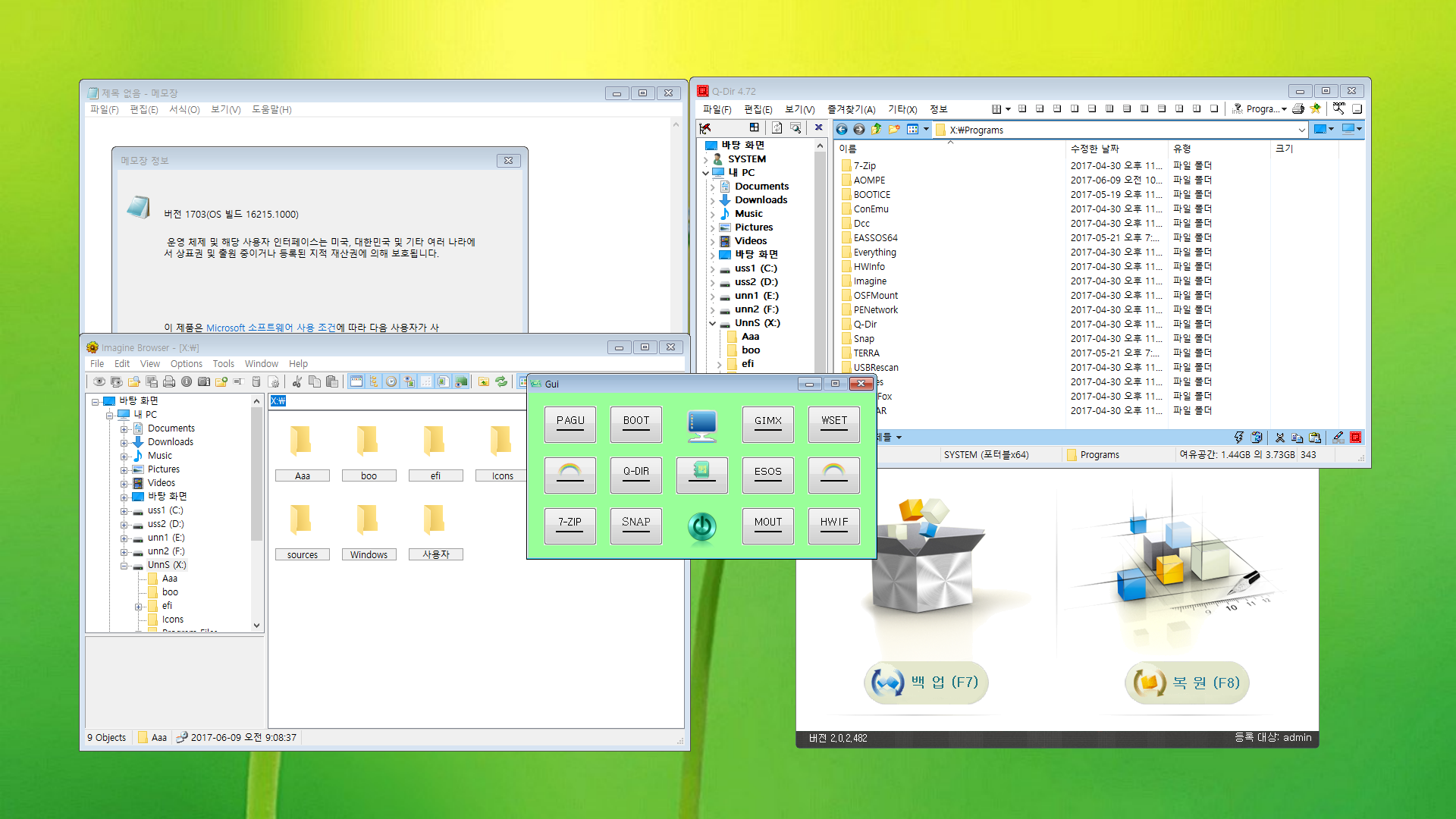This screenshot has height=819, width=1456.
Task: Click the monitor icon in Gui launcher
Action: [702, 425]
